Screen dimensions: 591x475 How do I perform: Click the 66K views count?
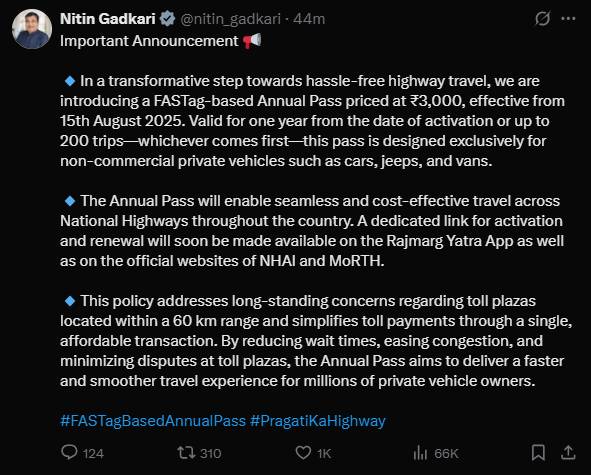446,454
